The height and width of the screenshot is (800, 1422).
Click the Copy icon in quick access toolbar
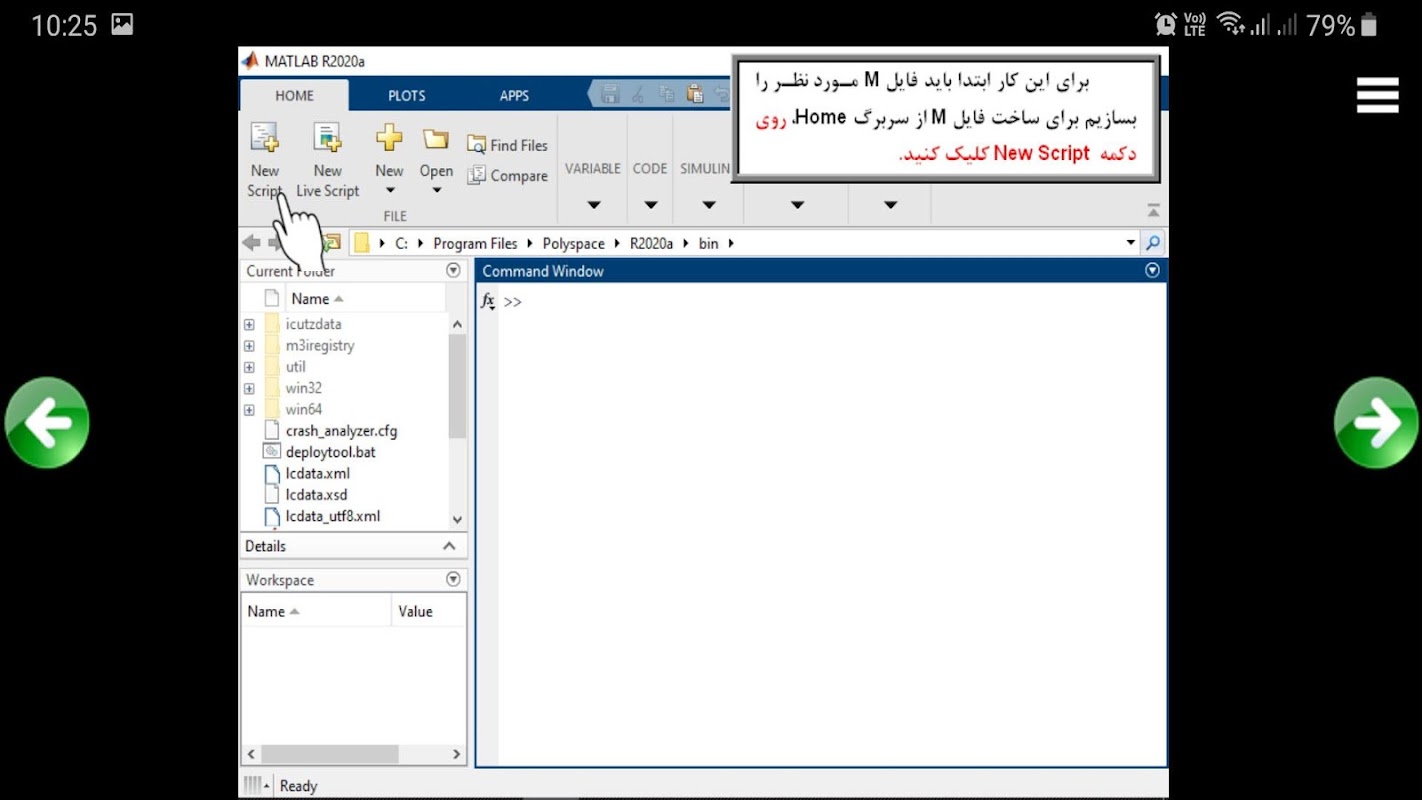point(666,95)
